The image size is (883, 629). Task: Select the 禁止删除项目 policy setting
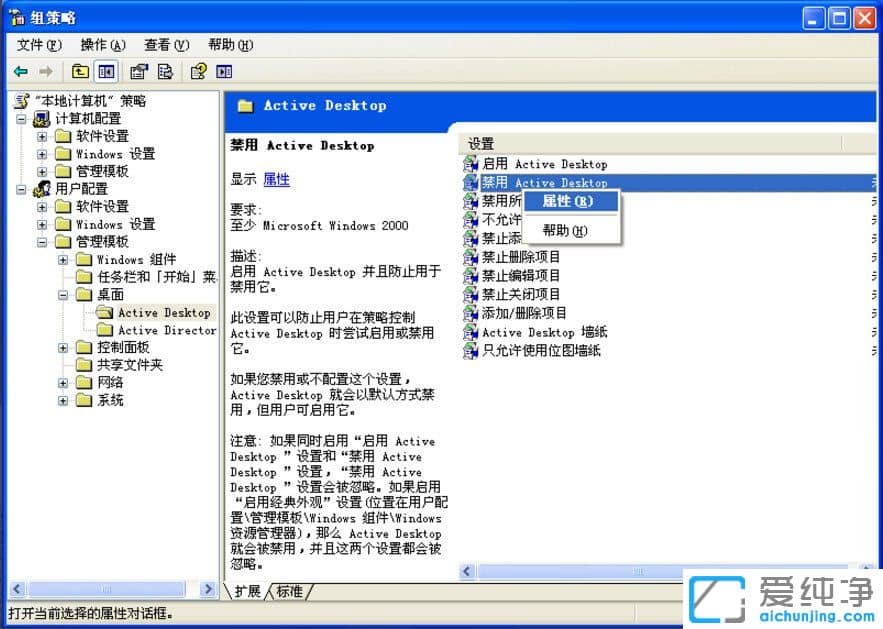tap(519, 256)
